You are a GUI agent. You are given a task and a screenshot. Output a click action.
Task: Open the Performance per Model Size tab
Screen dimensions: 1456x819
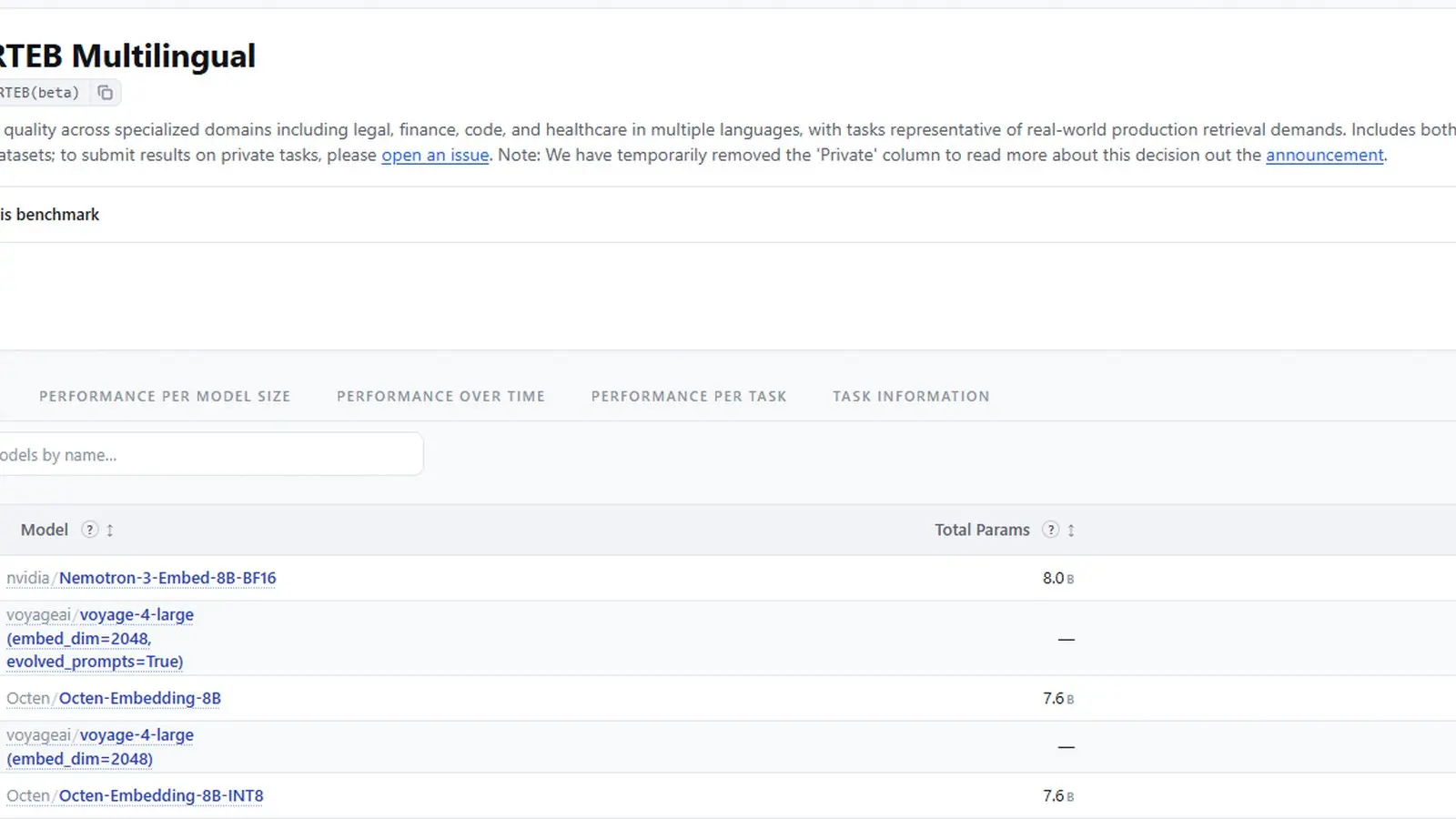pyautogui.click(x=165, y=397)
